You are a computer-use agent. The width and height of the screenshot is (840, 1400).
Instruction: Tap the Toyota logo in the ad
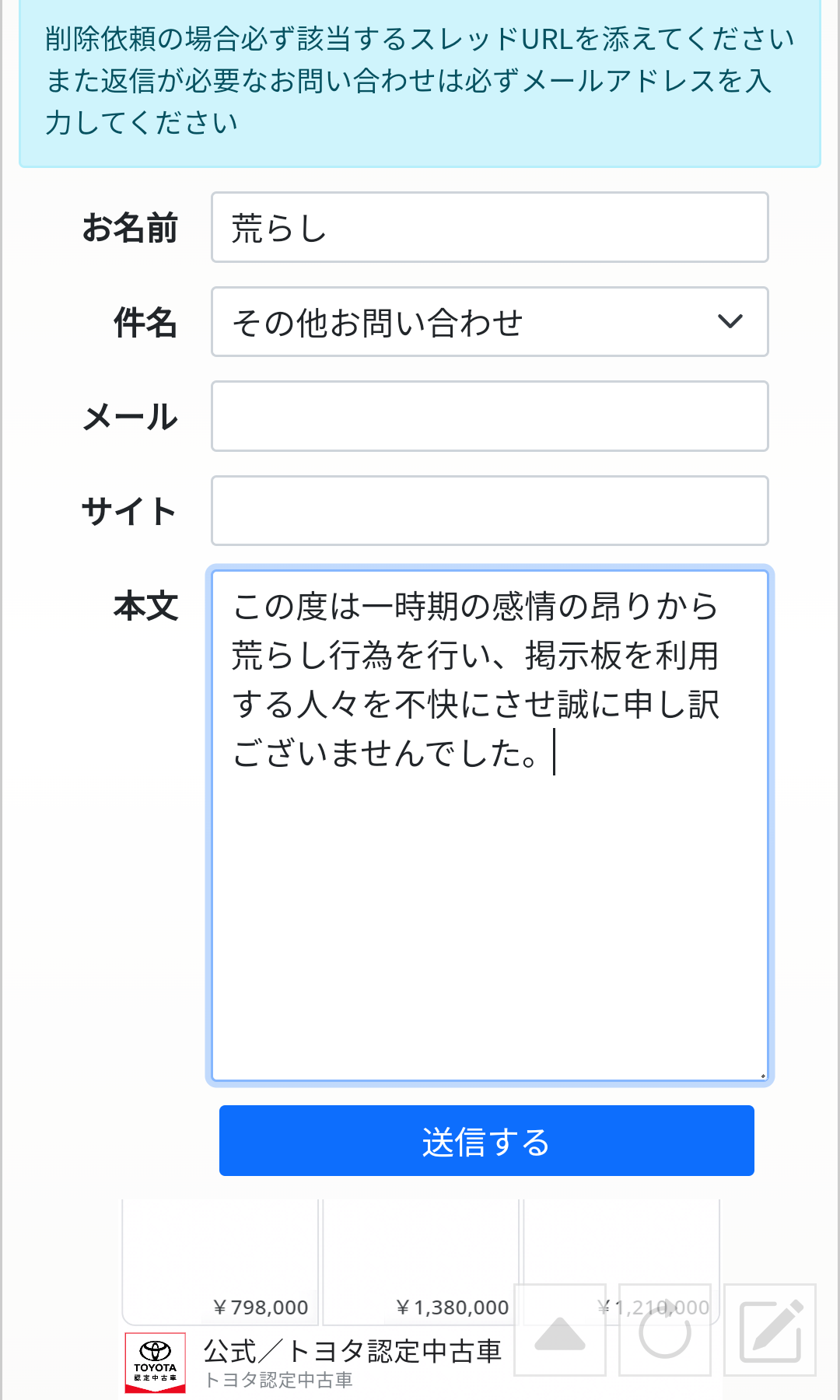pyautogui.click(x=156, y=1362)
